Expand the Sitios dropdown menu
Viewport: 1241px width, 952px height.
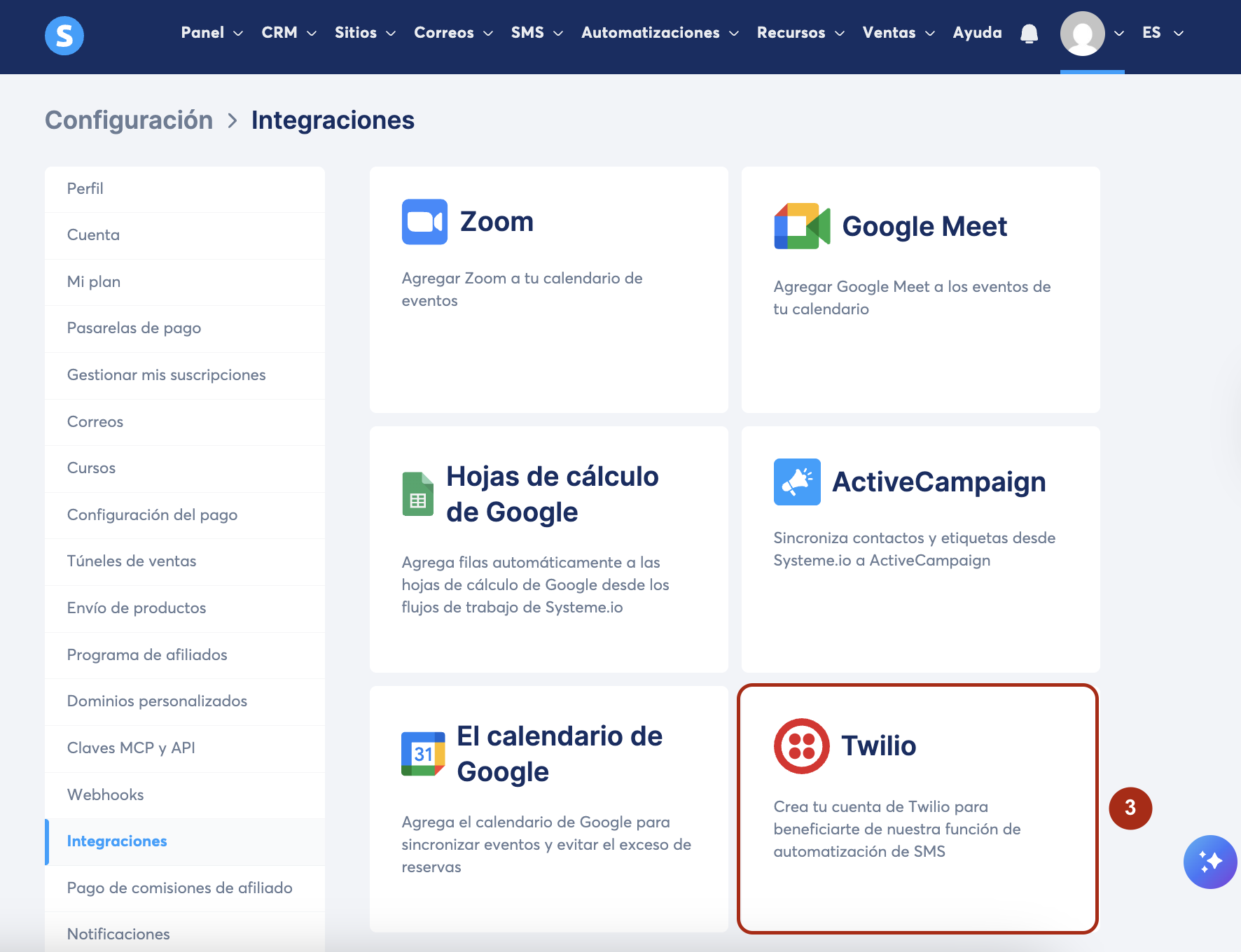coord(365,33)
